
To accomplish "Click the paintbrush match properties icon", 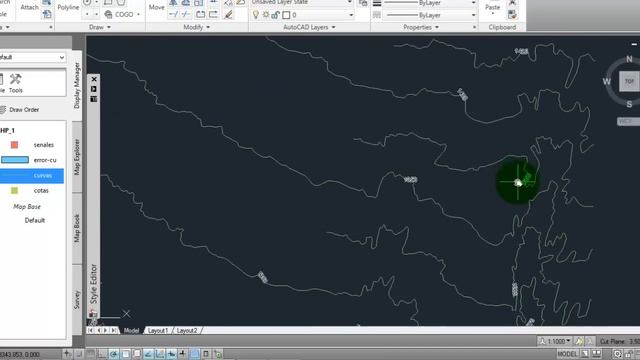I will (x=229, y=15).
